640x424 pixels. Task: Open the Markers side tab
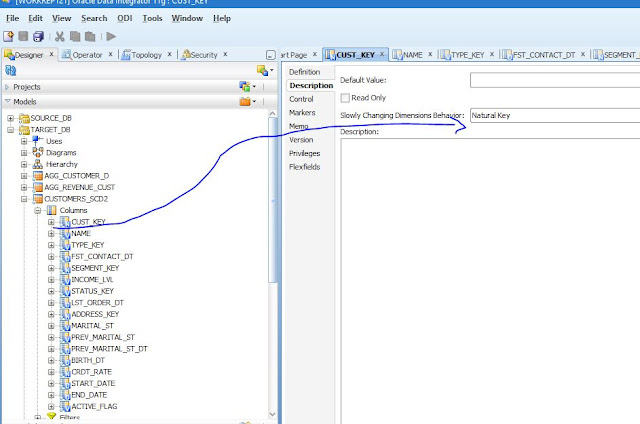pyautogui.click(x=302, y=113)
